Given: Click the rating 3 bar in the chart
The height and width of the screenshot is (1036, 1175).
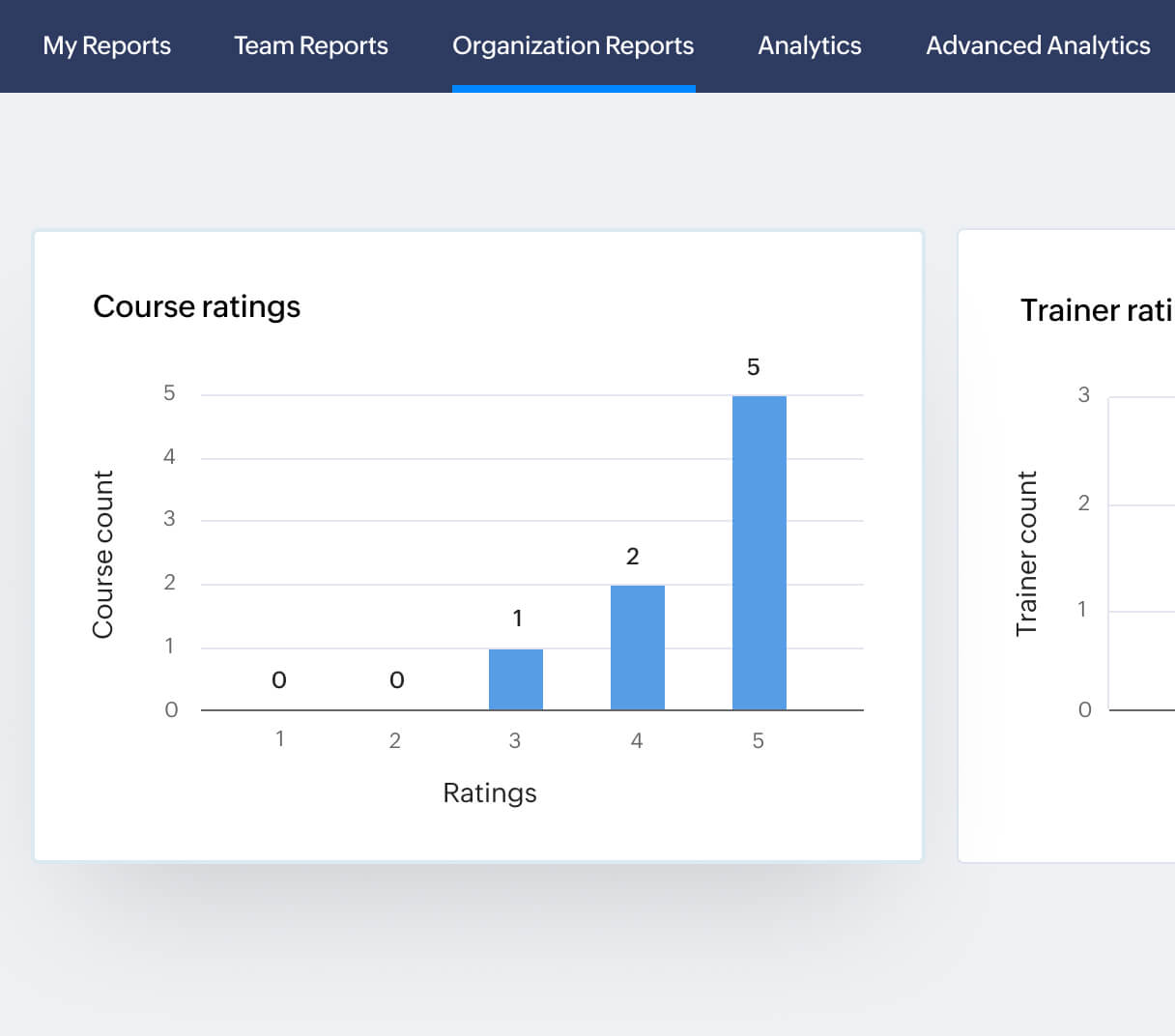Looking at the screenshot, I should tap(516, 679).
